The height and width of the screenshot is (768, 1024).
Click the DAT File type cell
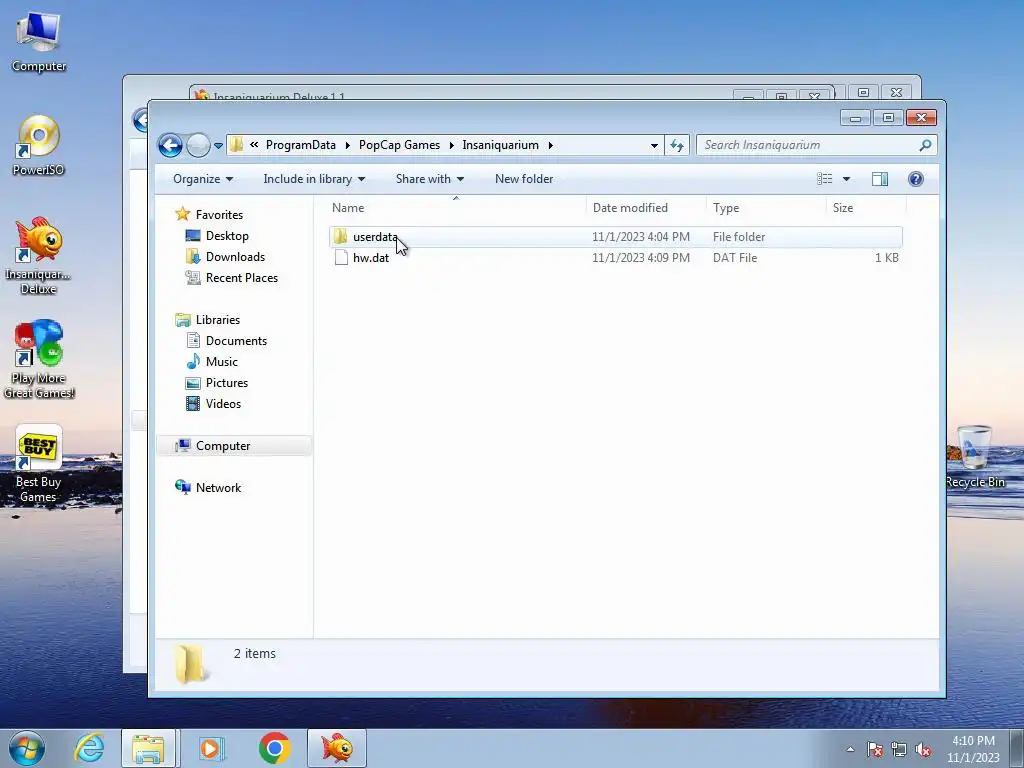pyautogui.click(x=735, y=258)
